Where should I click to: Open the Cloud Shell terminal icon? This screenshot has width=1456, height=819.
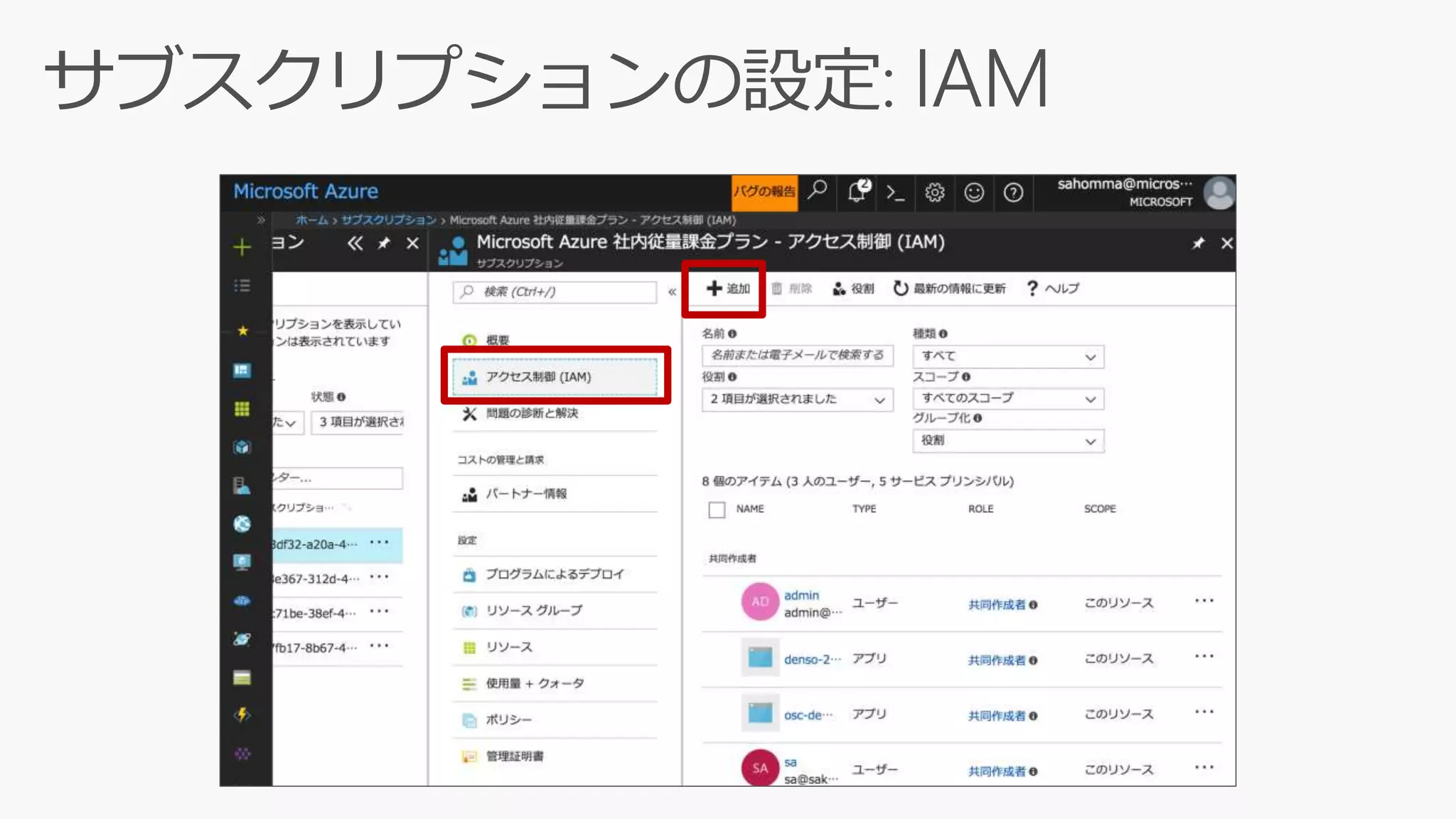895,193
